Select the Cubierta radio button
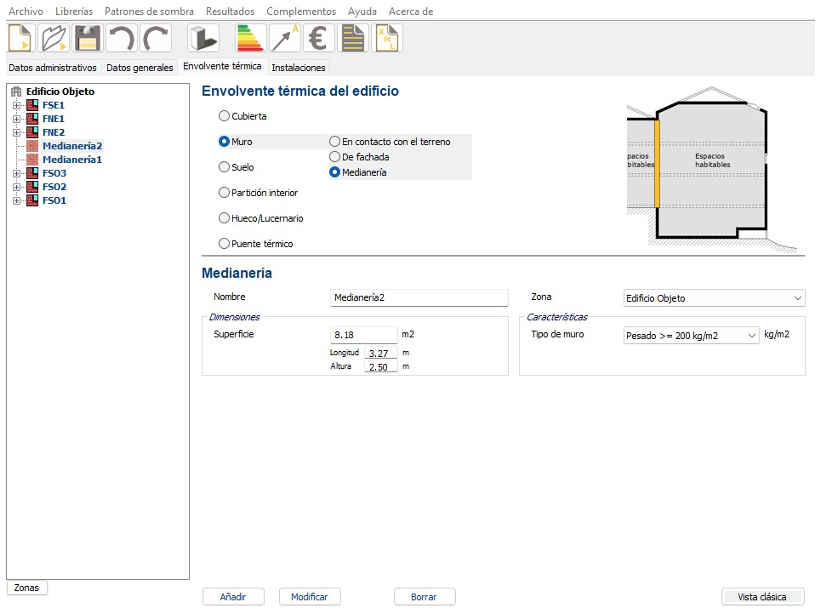The height and width of the screenshot is (613, 820). [x=224, y=116]
